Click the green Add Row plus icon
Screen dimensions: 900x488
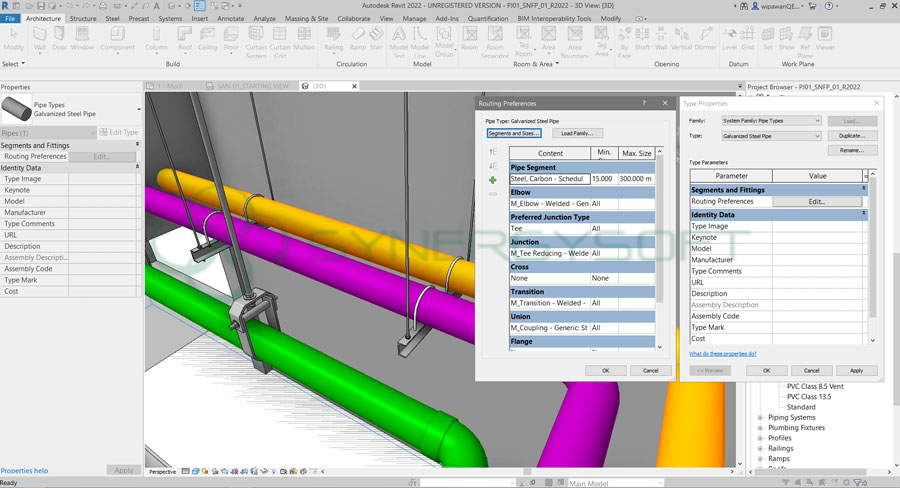pyautogui.click(x=492, y=180)
